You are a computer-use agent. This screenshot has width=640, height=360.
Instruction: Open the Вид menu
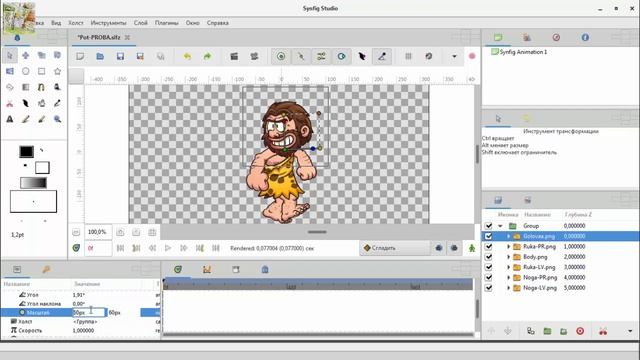pos(56,23)
